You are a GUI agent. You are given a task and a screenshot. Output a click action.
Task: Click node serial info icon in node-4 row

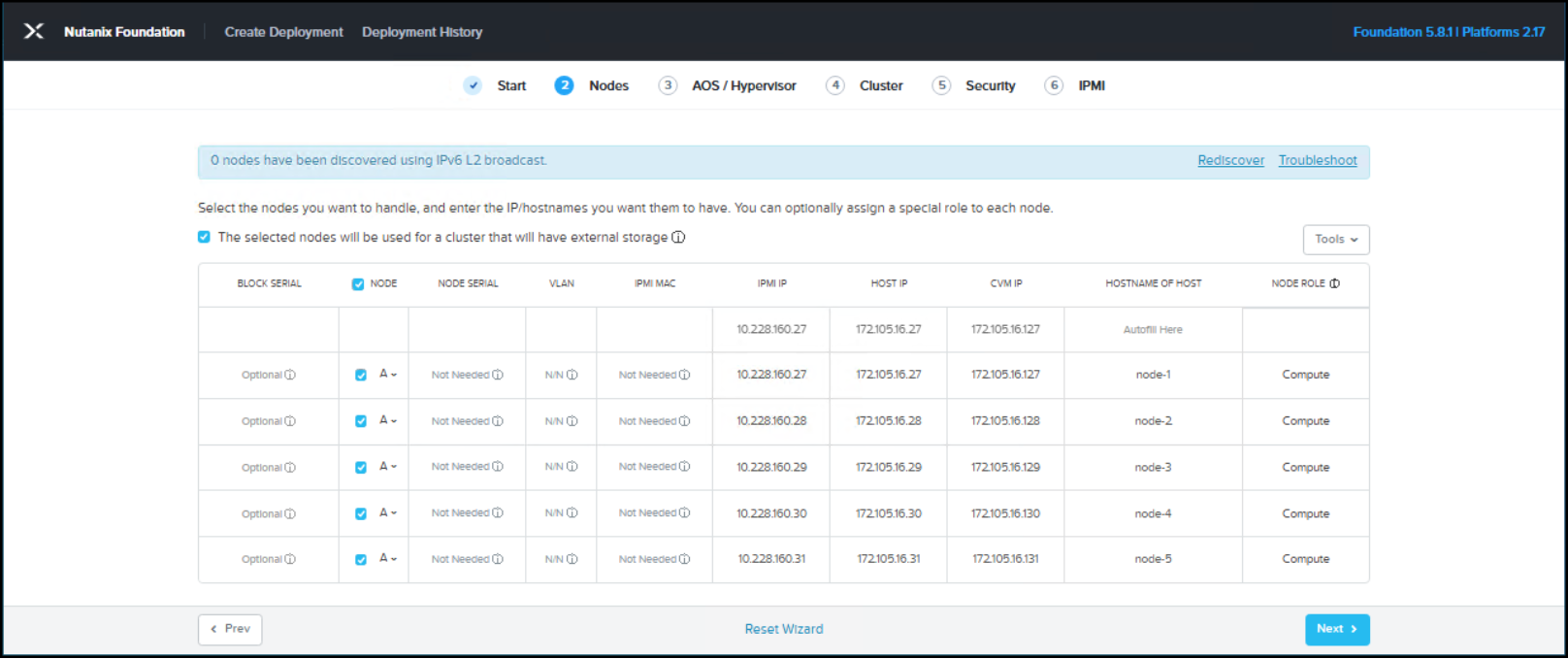point(498,512)
